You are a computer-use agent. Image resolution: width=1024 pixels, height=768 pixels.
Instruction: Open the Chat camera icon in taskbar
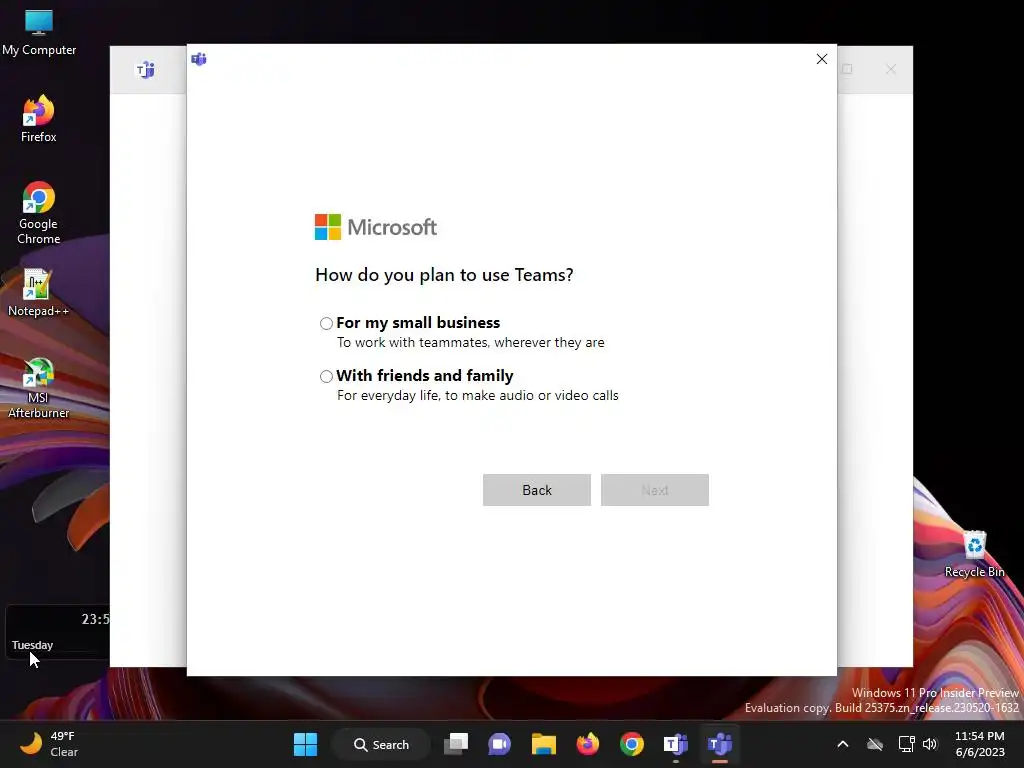500,744
